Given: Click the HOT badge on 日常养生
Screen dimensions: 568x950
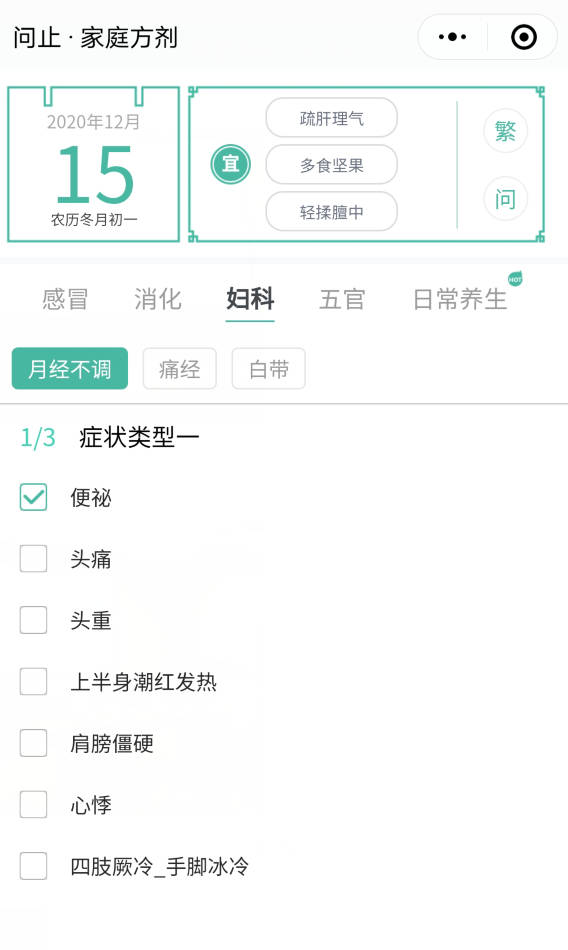Looking at the screenshot, I should click(515, 279).
